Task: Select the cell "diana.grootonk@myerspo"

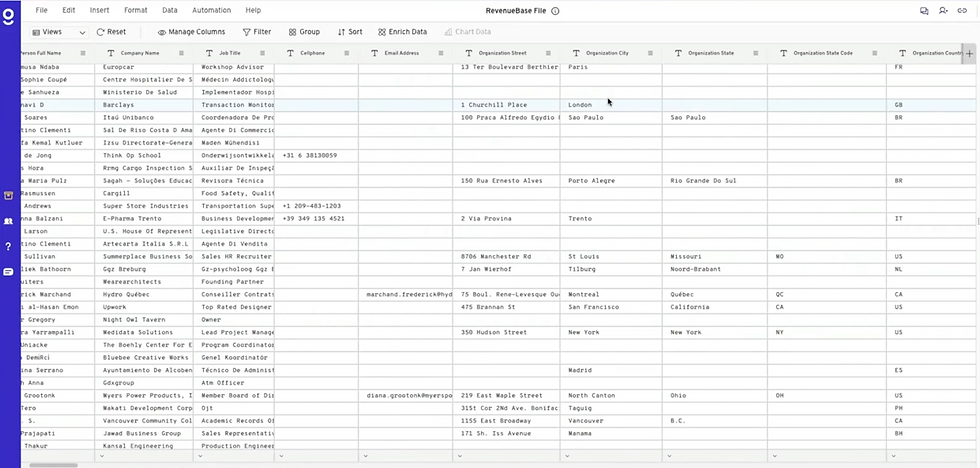Action: click(x=406, y=396)
